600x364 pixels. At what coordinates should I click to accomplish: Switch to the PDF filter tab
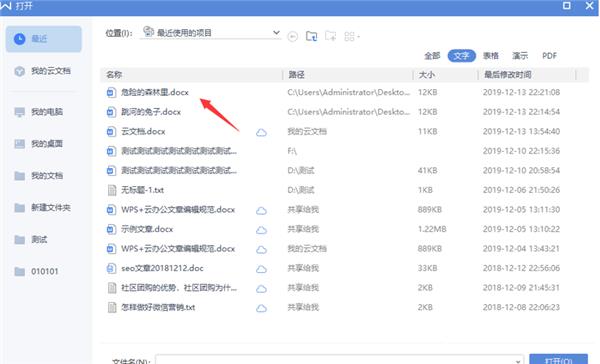coord(549,56)
